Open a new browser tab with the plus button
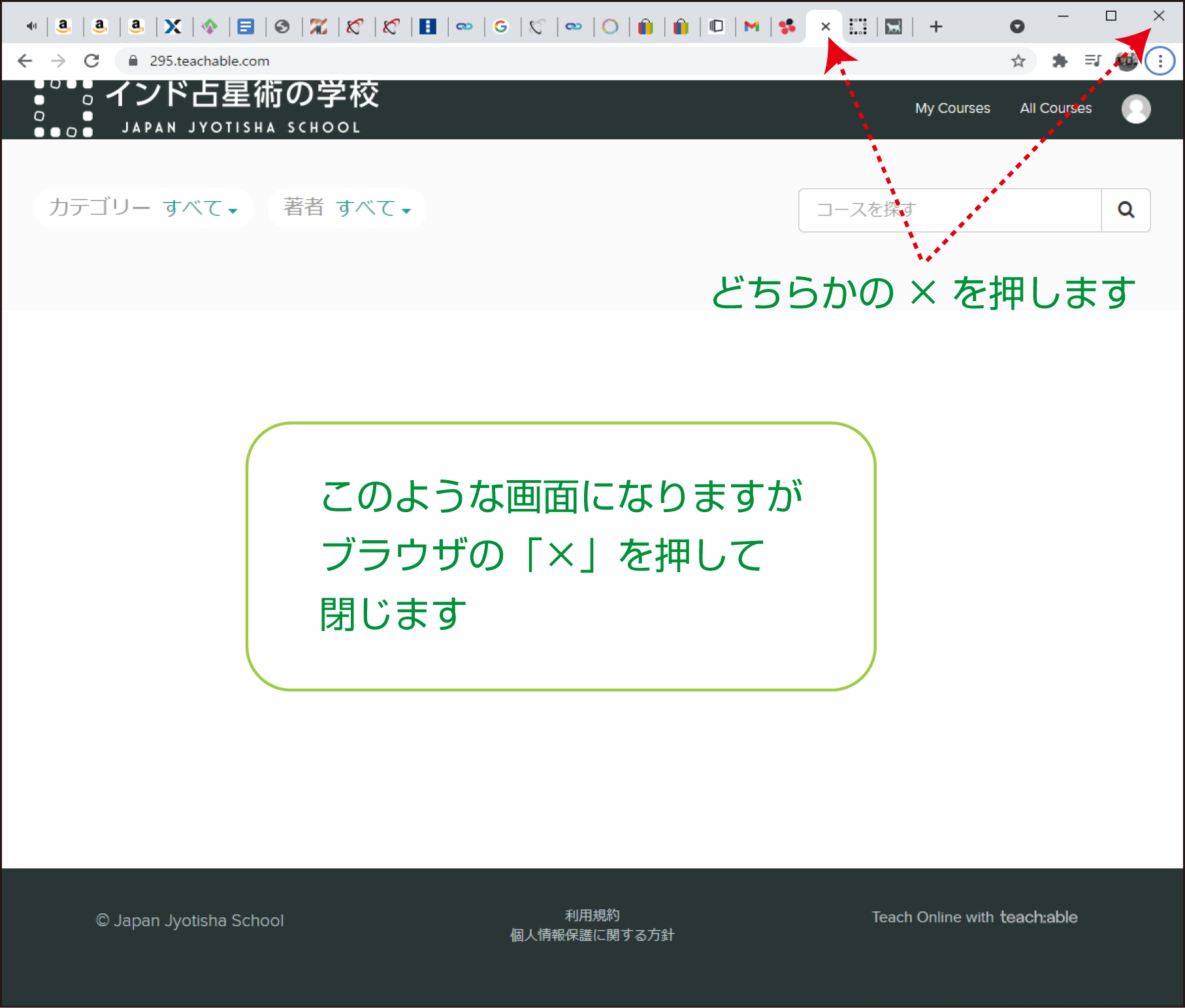Viewport: 1185px width, 1008px height. [x=936, y=27]
